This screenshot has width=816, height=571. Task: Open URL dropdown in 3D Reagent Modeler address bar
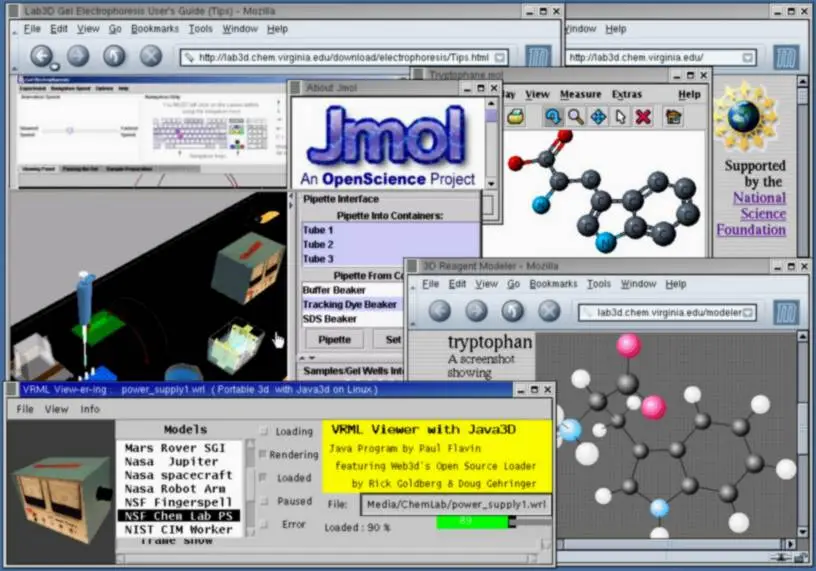[x=748, y=312]
